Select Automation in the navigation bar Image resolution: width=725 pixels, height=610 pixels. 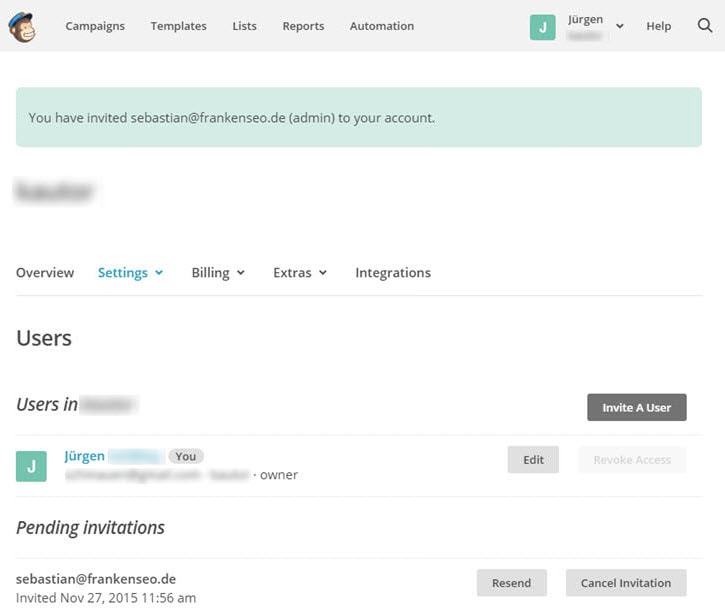[x=381, y=26]
